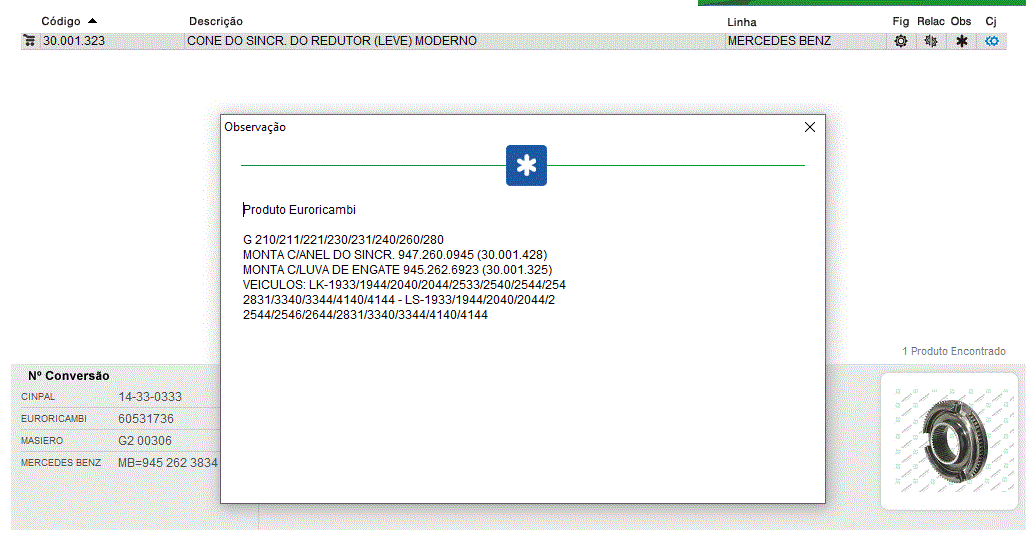Click the Obs asterisk icon in row
1026x540 pixels.
point(961,41)
